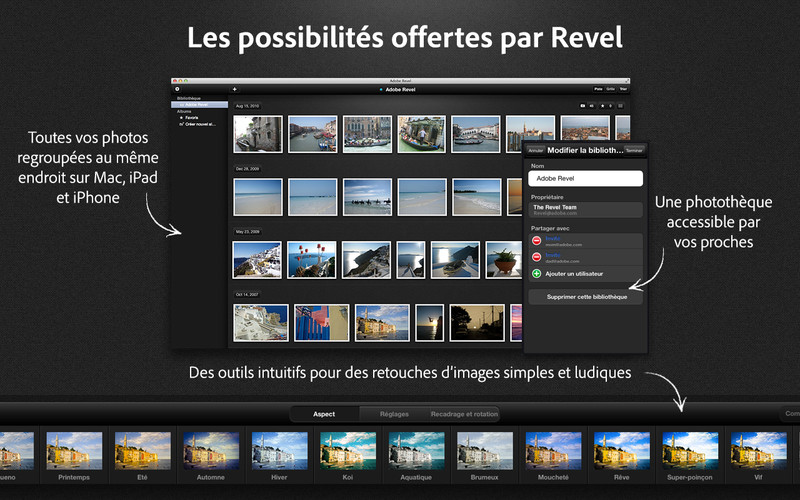Click the Aug 15, 2010 date label
The width and height of the screenshot is (800, 500).
[247, 106]
